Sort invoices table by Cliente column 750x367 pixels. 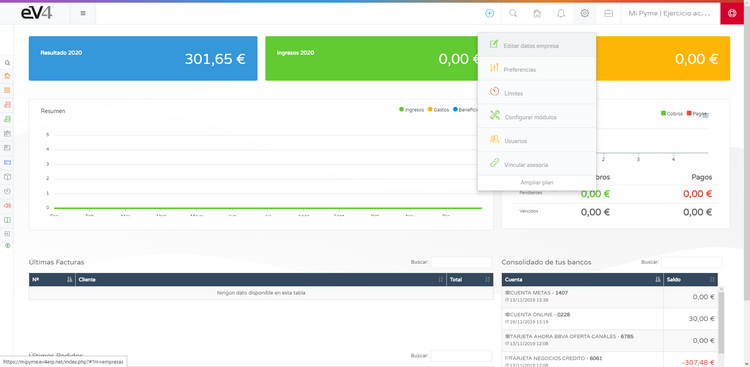[261, 279]
